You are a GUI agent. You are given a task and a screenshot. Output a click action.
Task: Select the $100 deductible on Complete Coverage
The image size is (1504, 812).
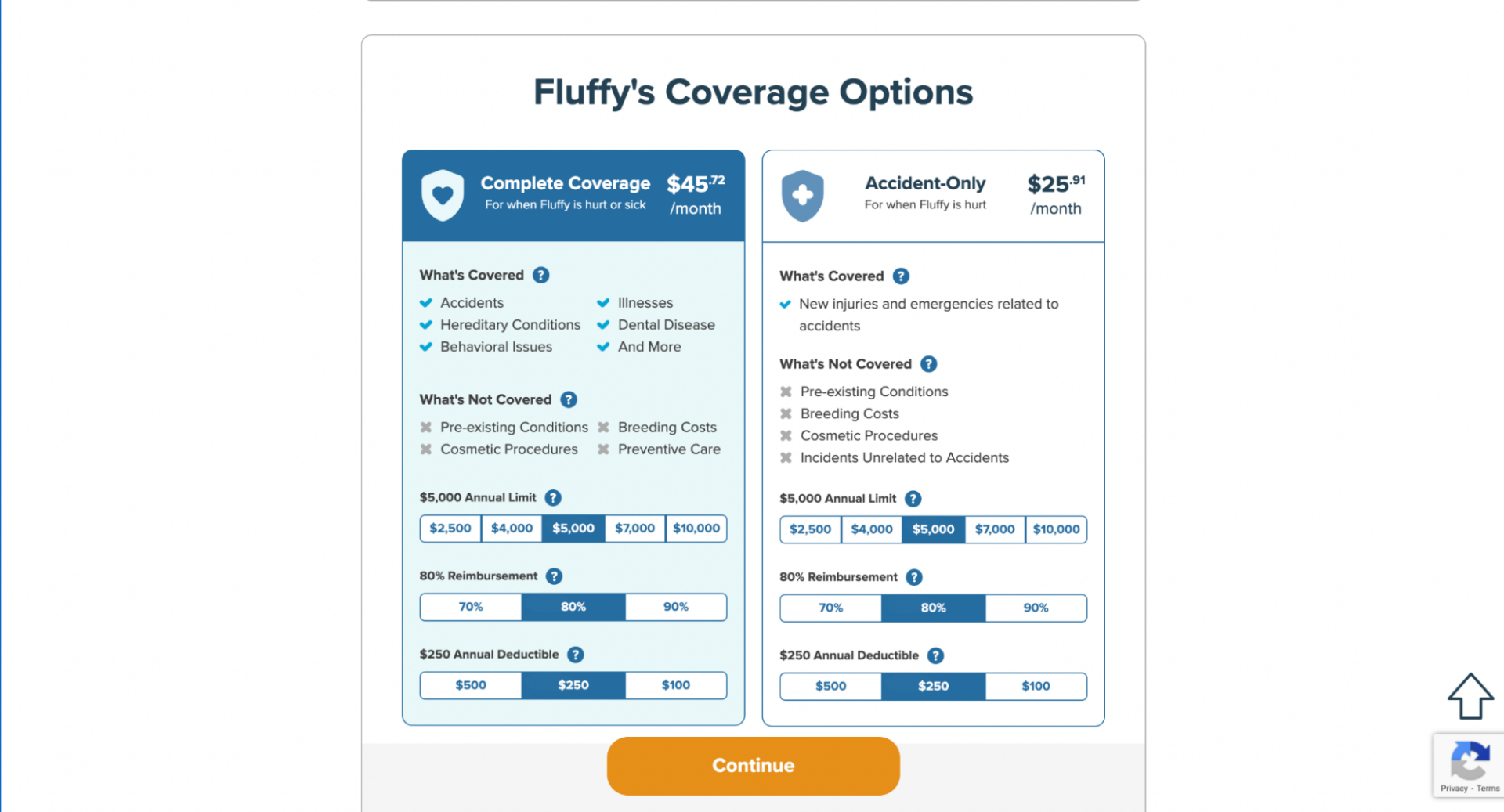(x=675, y=685)
